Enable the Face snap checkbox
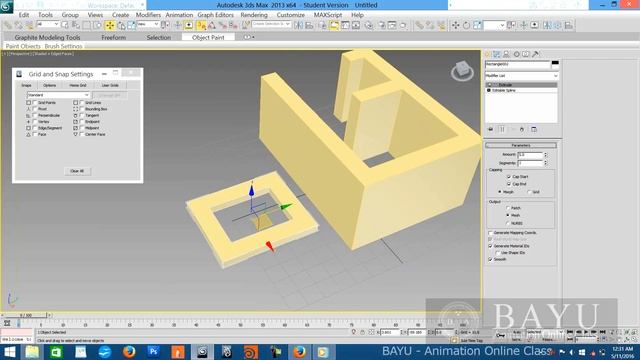The height and width of the screenshot is (360, 640). [35, 134]
